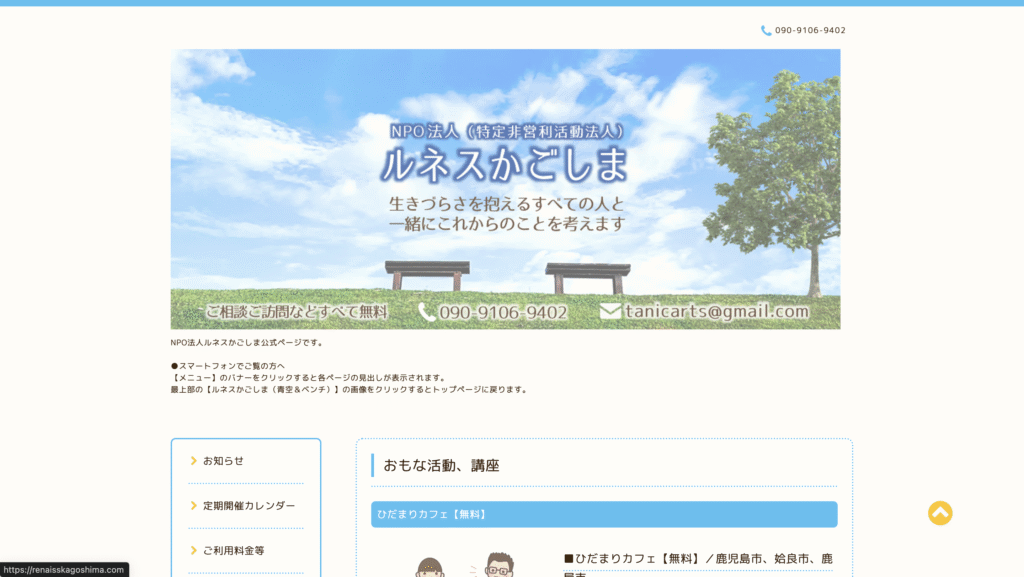
Task: Click the chevron beside 定期開催カレンダー
Action: click(194, 506)
